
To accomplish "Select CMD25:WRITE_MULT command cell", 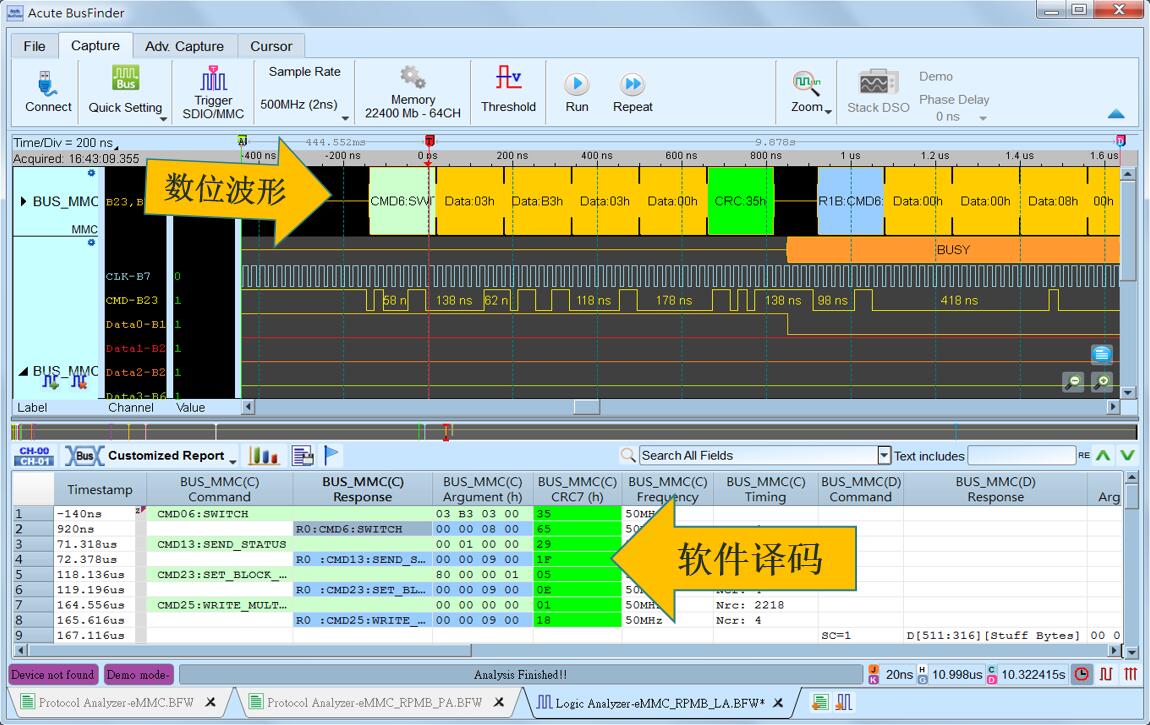I will 219,605.
